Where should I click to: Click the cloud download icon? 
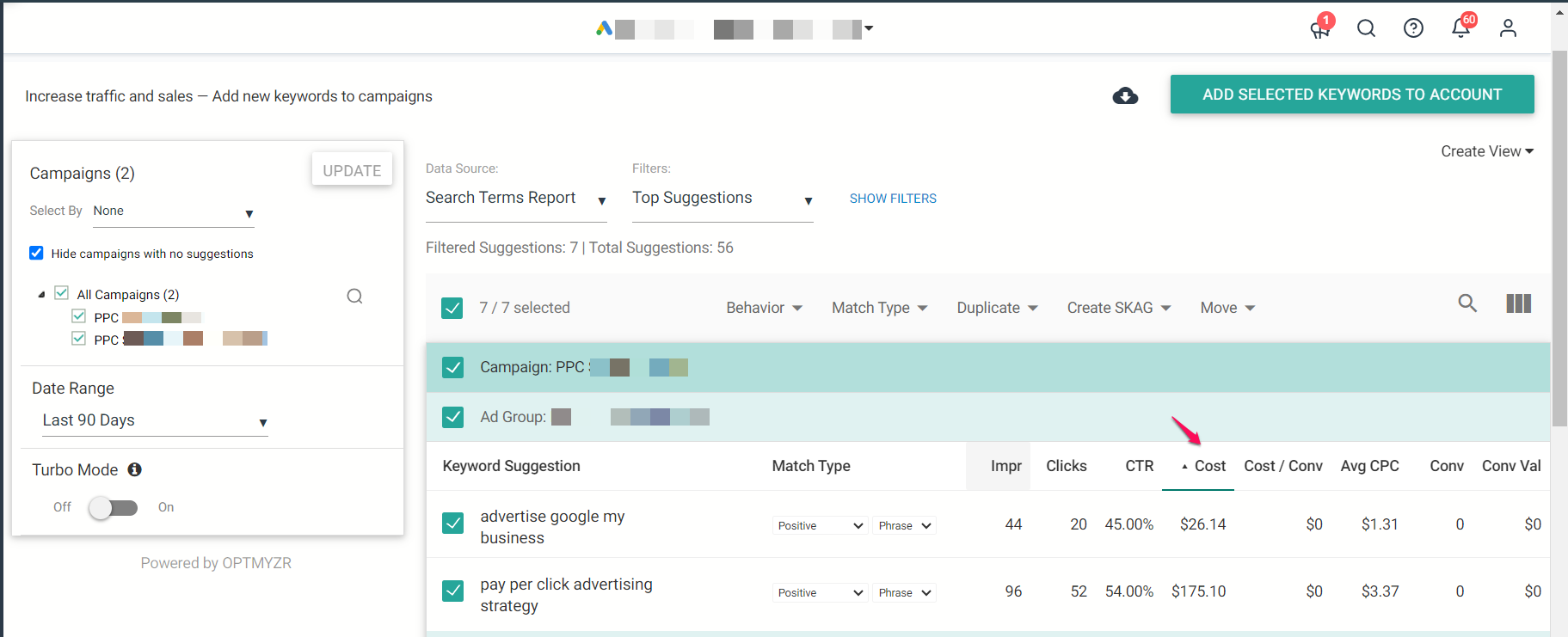pyautogui.click(x=1125, y=96)
